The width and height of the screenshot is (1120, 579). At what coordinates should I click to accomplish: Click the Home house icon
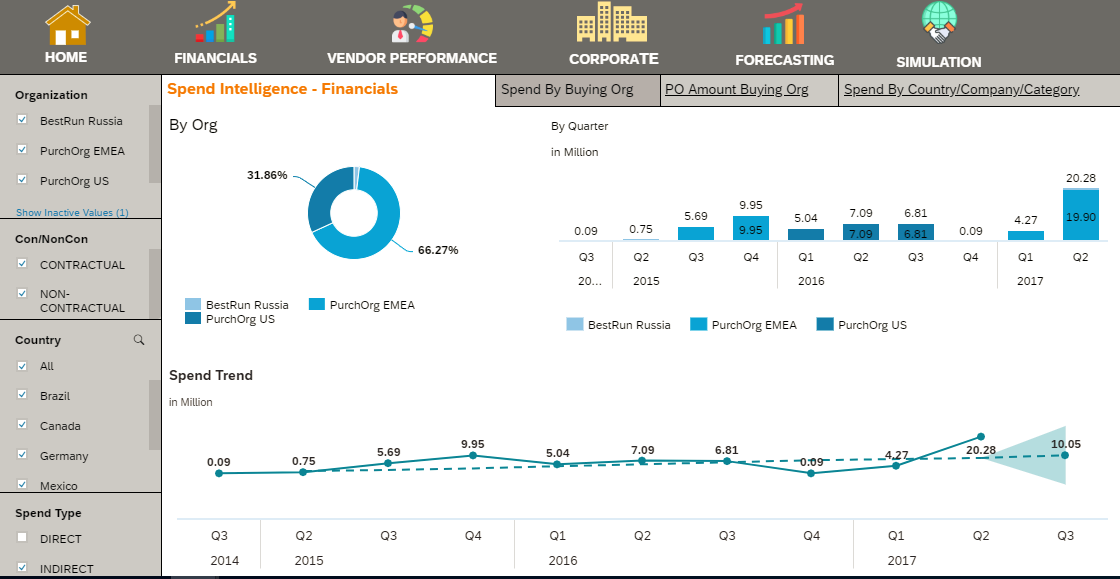66,25
